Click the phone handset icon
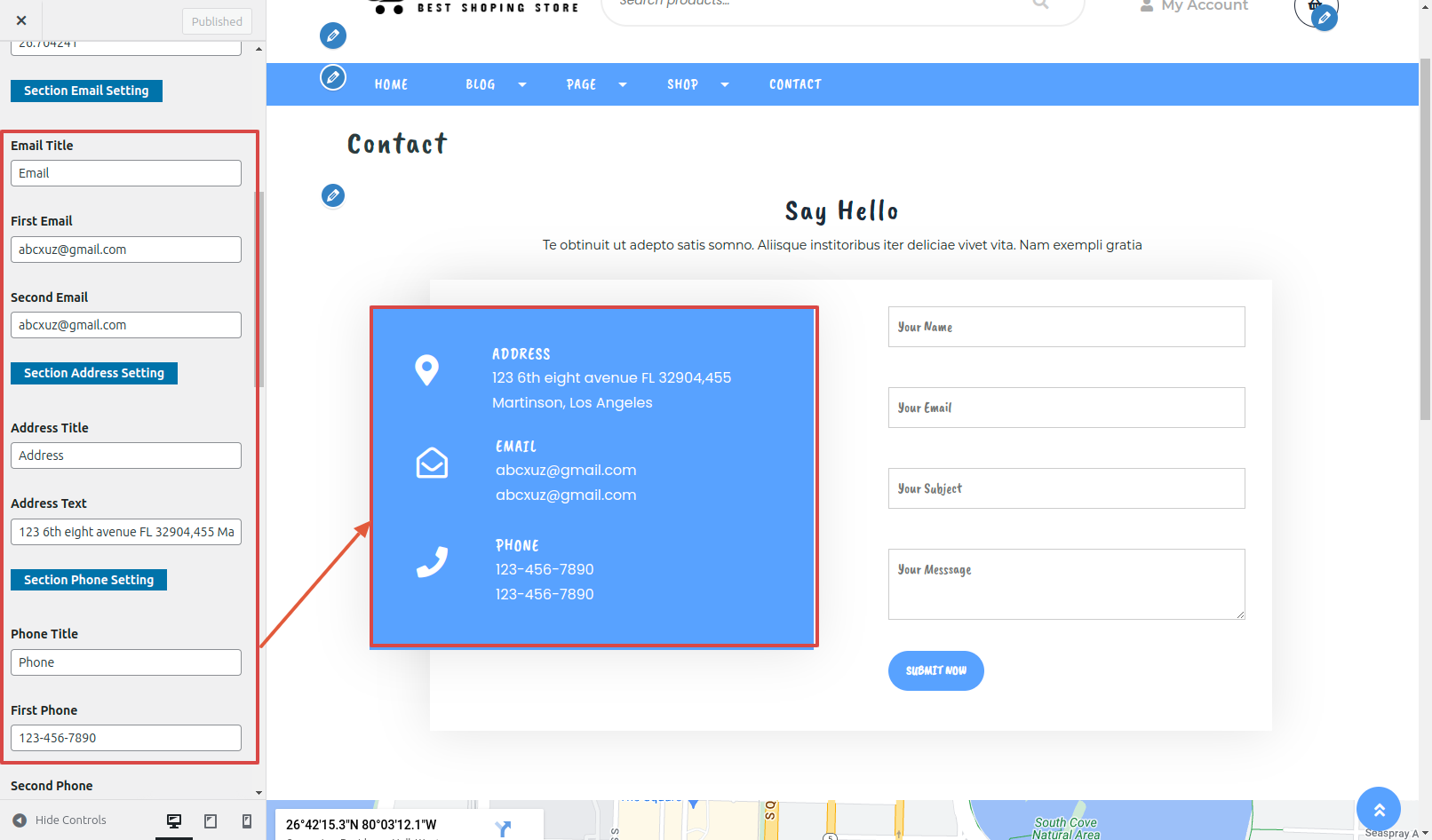This screenshot has width=1432, height=840. click(433, 562)
